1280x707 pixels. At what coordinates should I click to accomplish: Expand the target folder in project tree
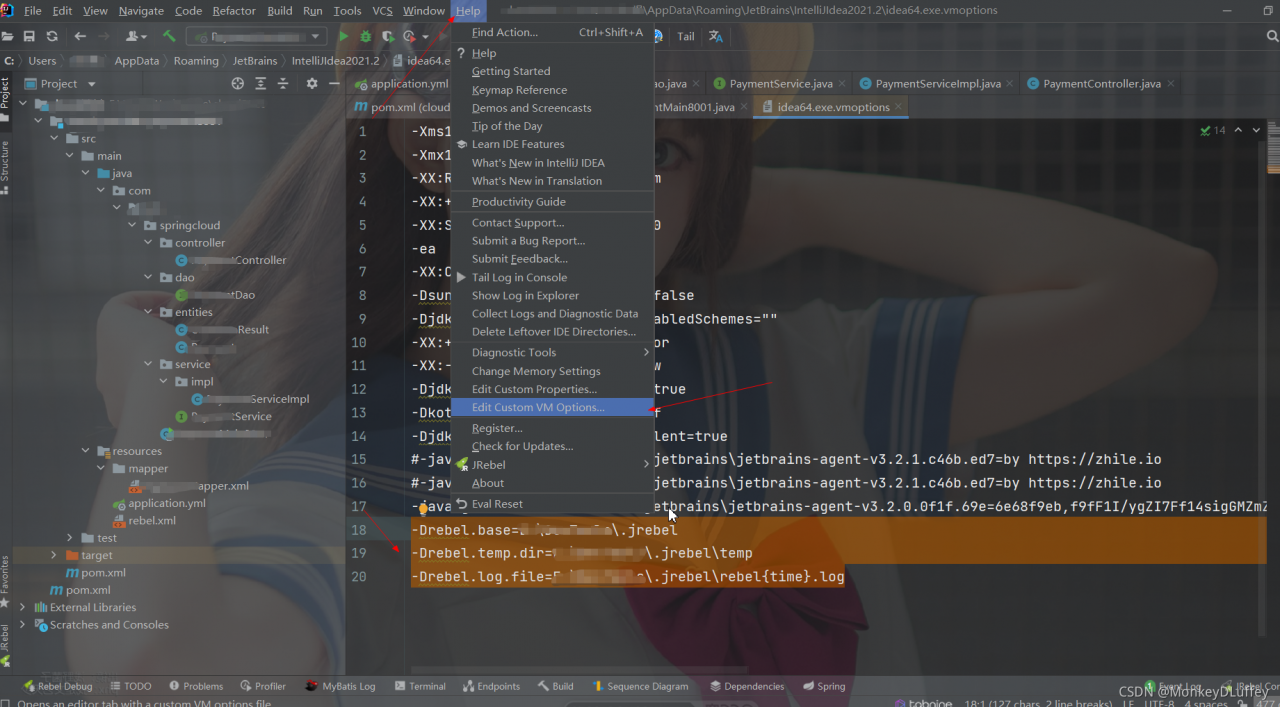[x=54, y=555]
